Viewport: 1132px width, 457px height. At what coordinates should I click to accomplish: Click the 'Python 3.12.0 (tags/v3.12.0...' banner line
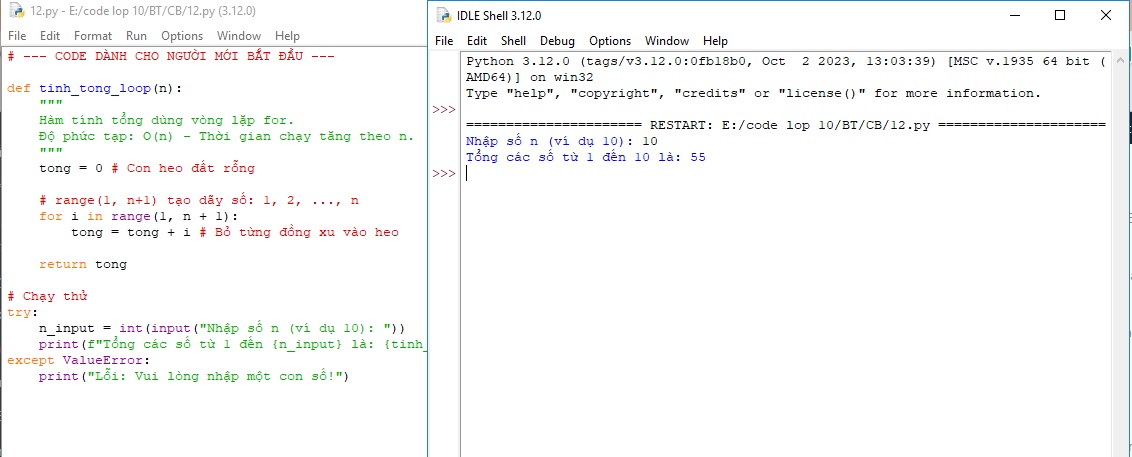click(785, 61)
